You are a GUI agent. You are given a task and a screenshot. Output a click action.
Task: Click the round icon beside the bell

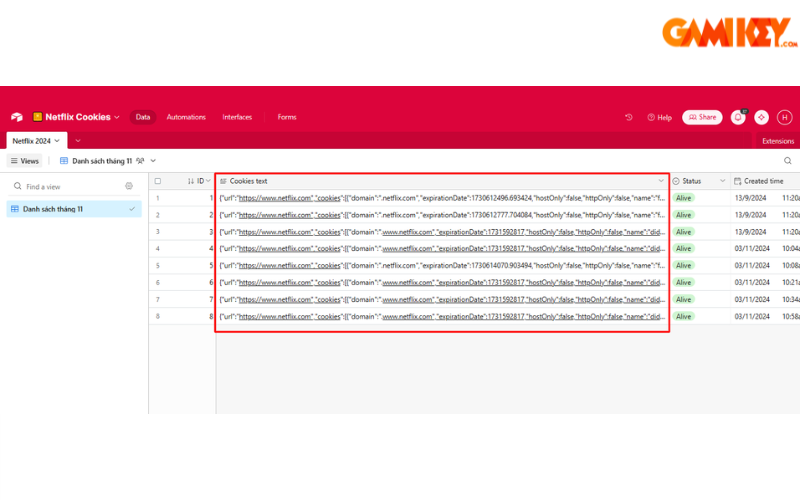761,117
